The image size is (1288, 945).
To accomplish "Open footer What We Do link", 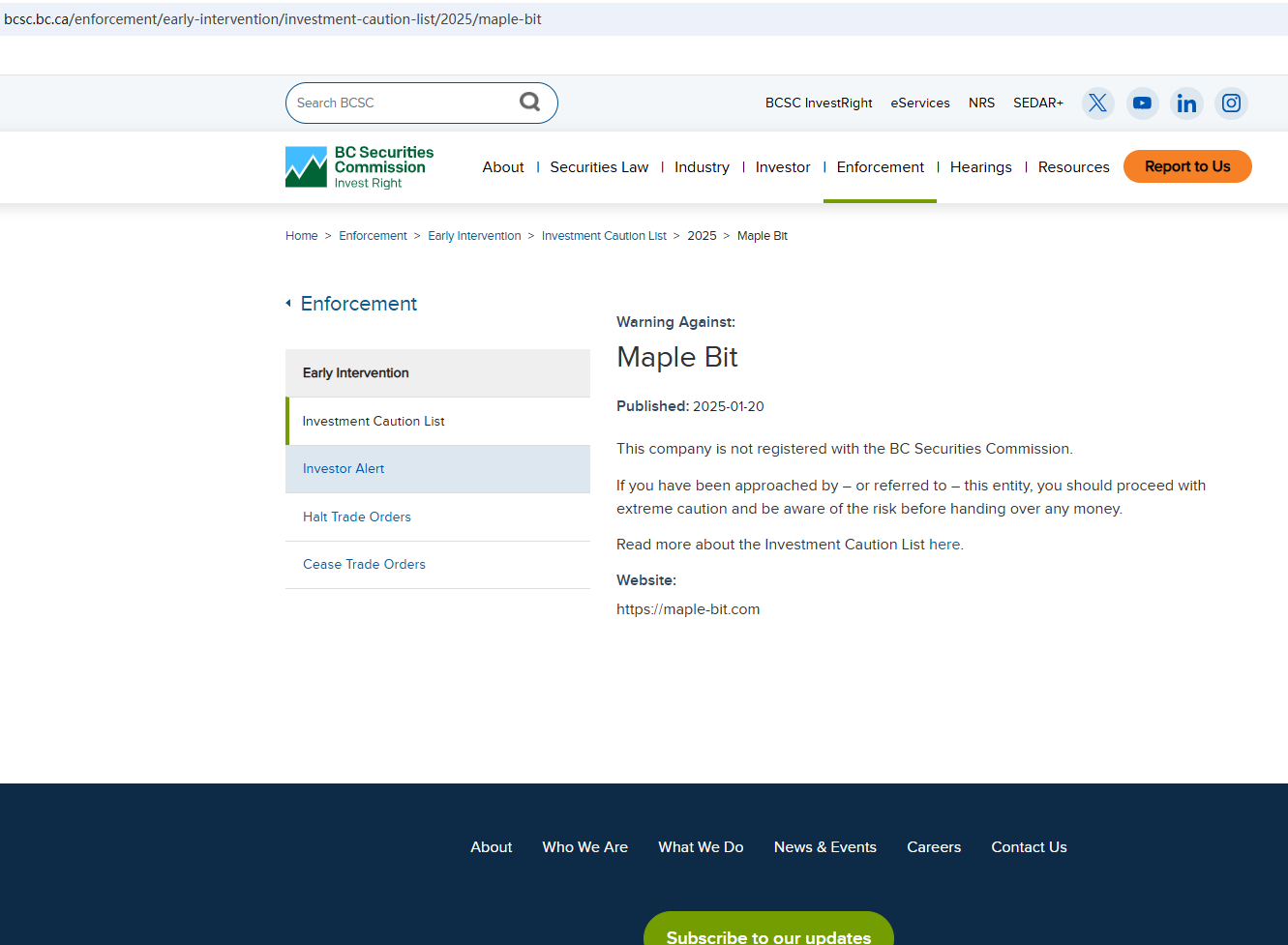I will (701, 847).
